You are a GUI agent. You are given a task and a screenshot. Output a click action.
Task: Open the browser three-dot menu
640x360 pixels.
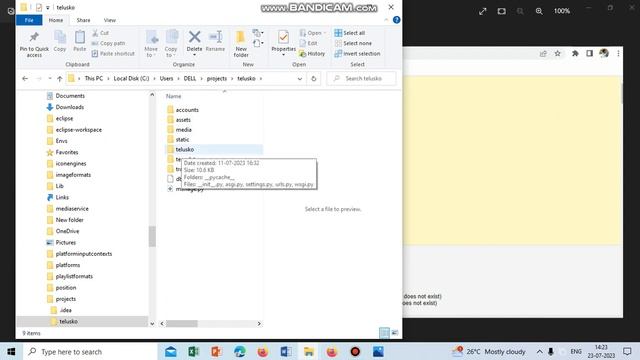coord(618,53)
